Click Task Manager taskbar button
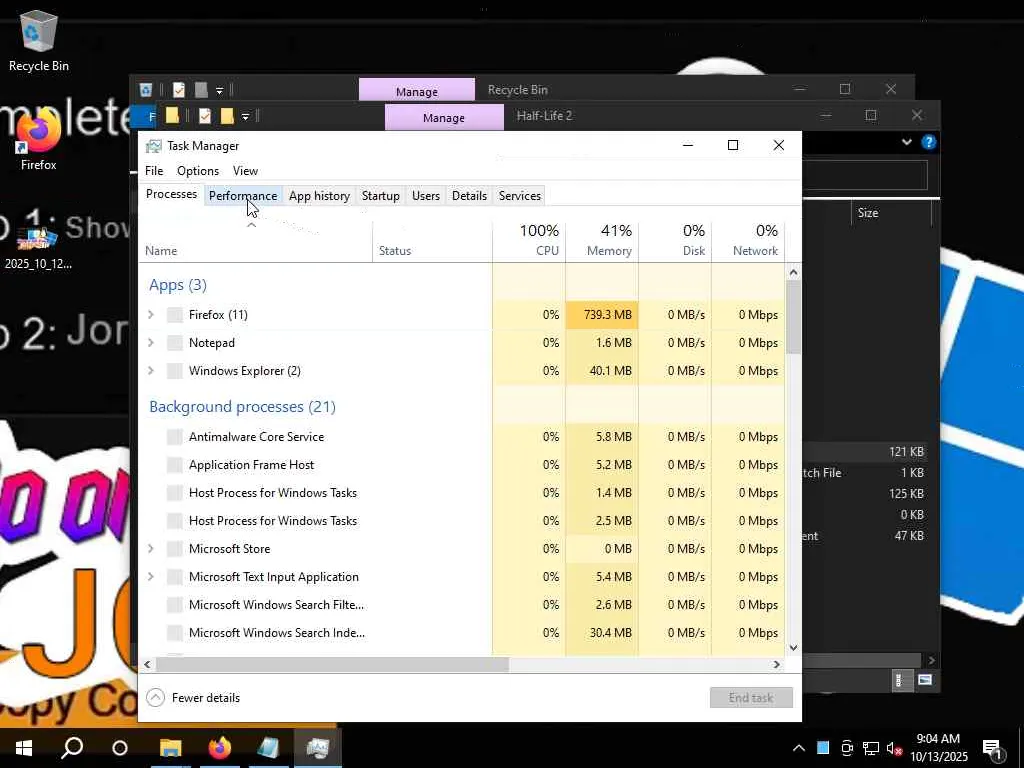This screenshot has width=1024, height=768. (317, 748)
